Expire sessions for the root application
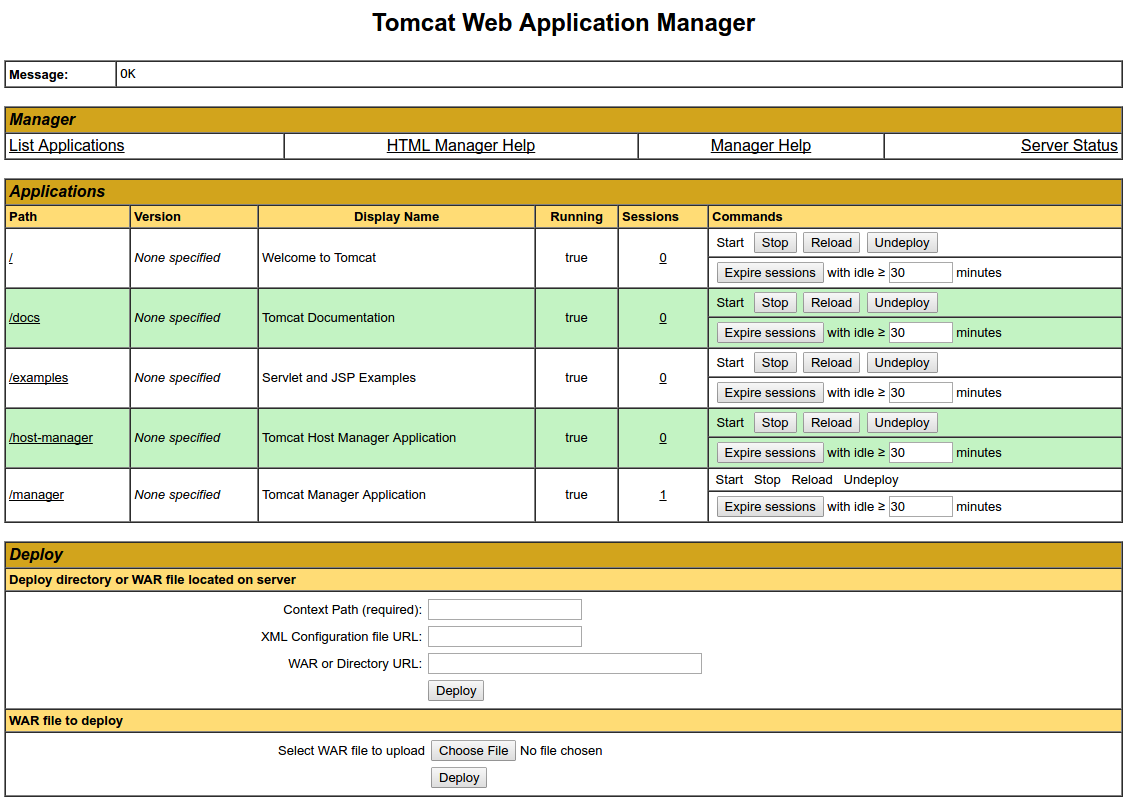Screen dimensions: 1126x806 pyautogui.click(x=769, y=272)
